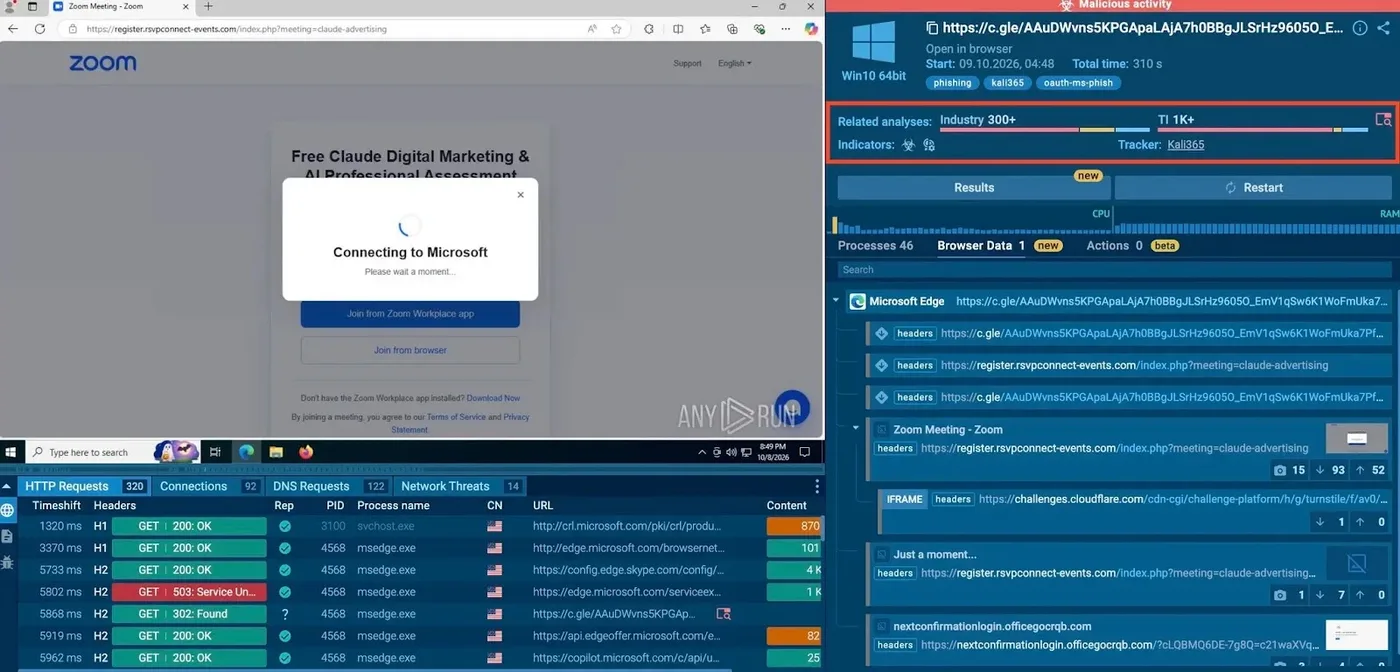Launch Firefox from the taskbar
Viewport: 1400px width, 672px height.
306,452
